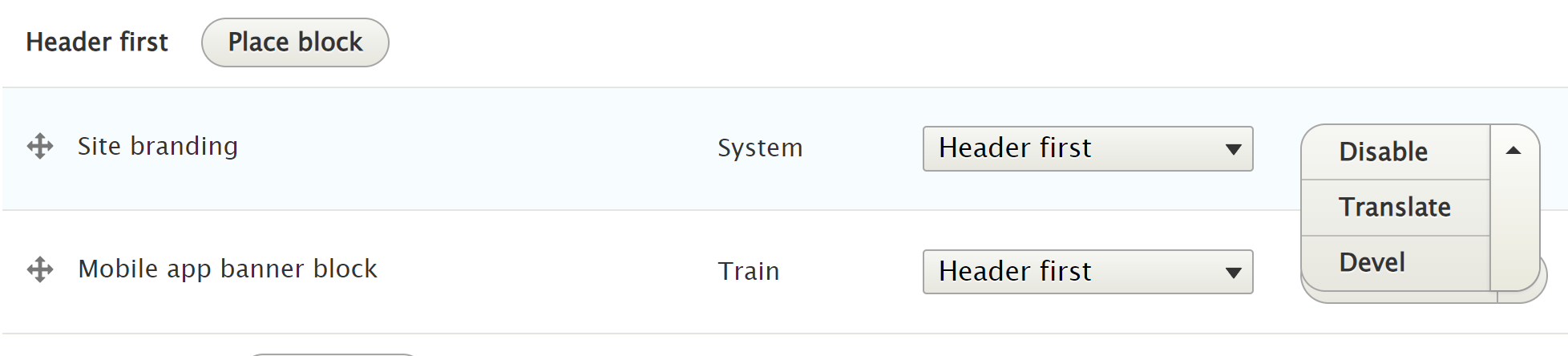Click the Place block button

pos(295,42)
